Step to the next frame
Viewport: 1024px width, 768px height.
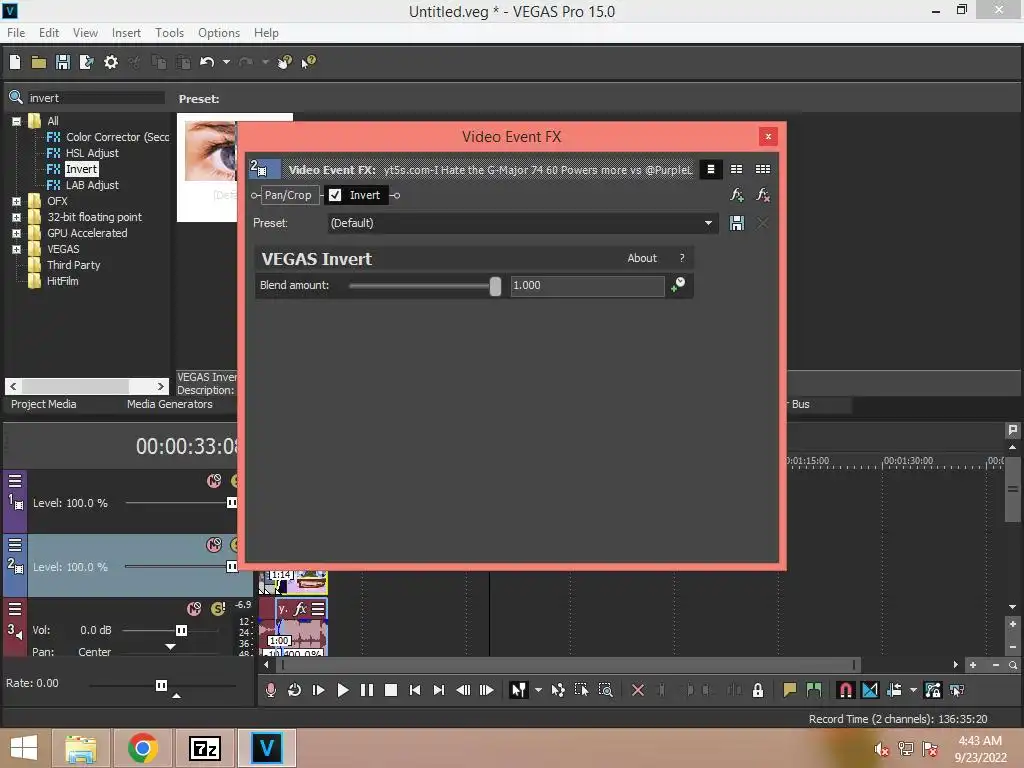487,690
